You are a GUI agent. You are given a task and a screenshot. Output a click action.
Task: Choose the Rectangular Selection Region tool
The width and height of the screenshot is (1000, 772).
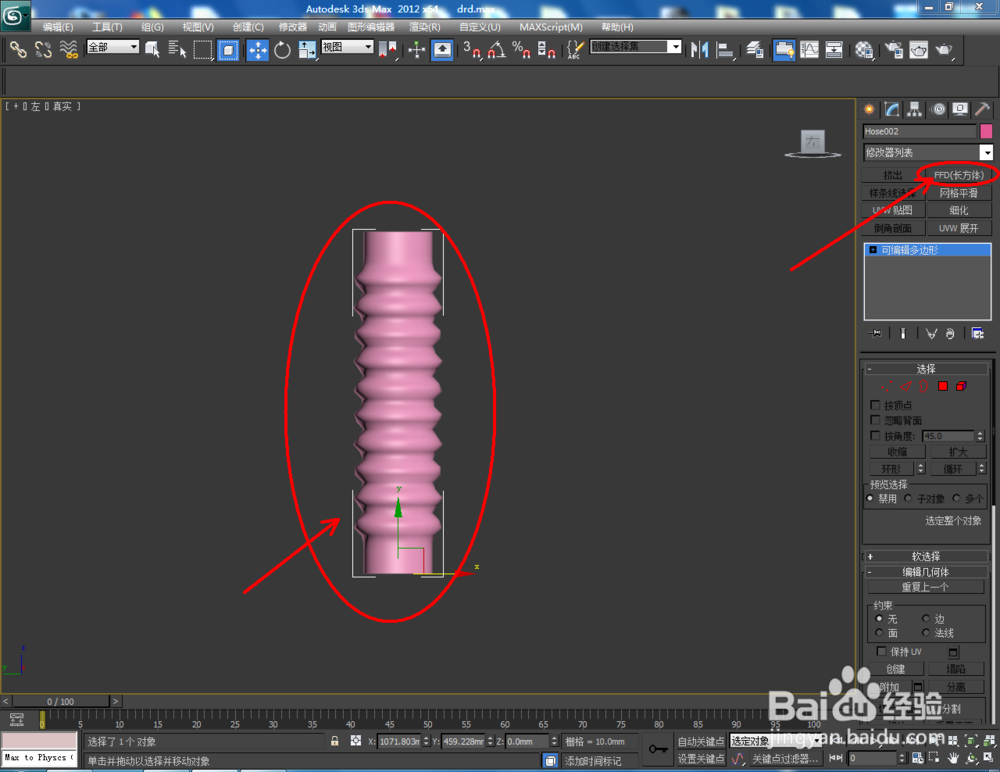point(203,50)
